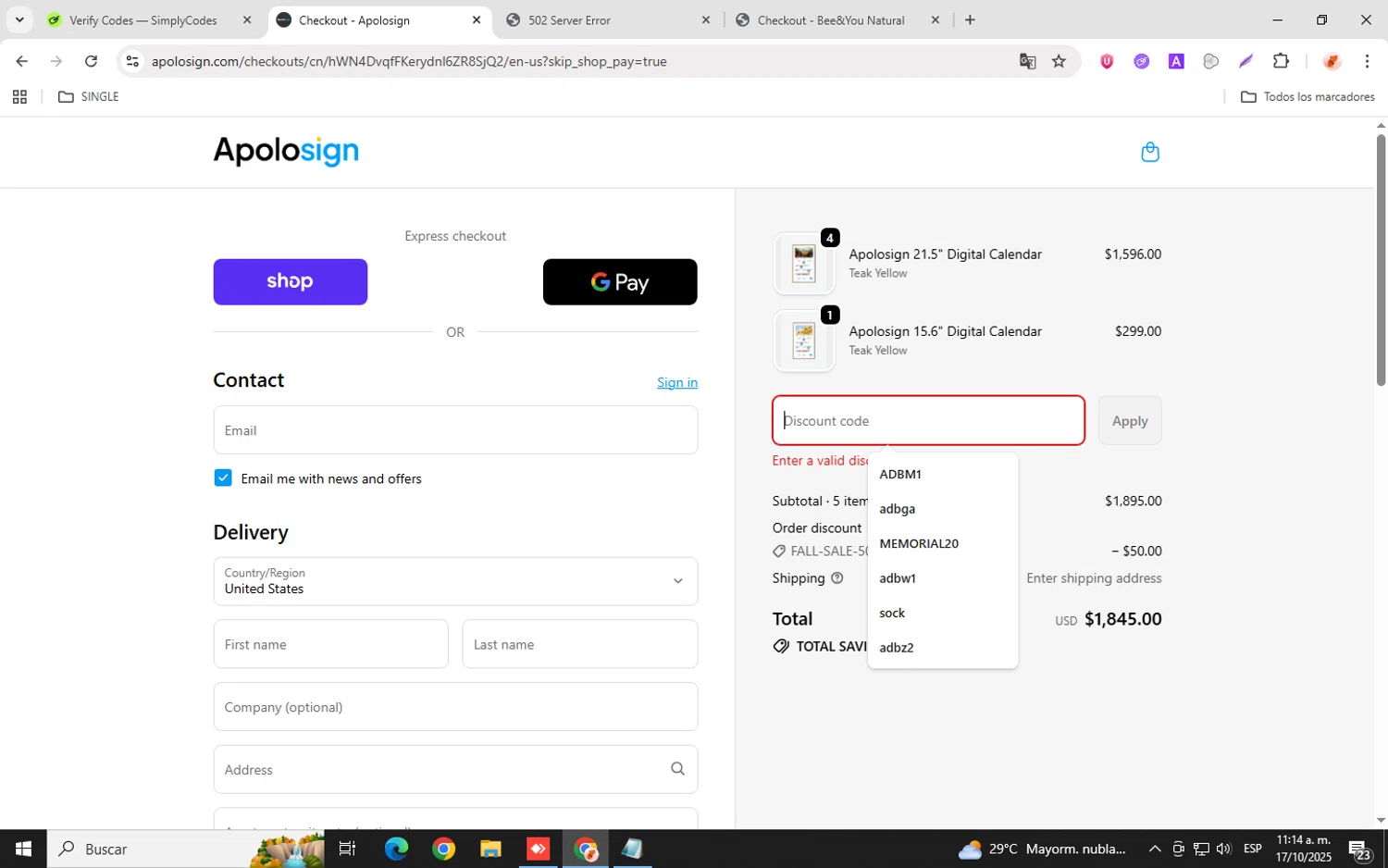Open File Explorer from the taskbar

(x=490, y=849)
